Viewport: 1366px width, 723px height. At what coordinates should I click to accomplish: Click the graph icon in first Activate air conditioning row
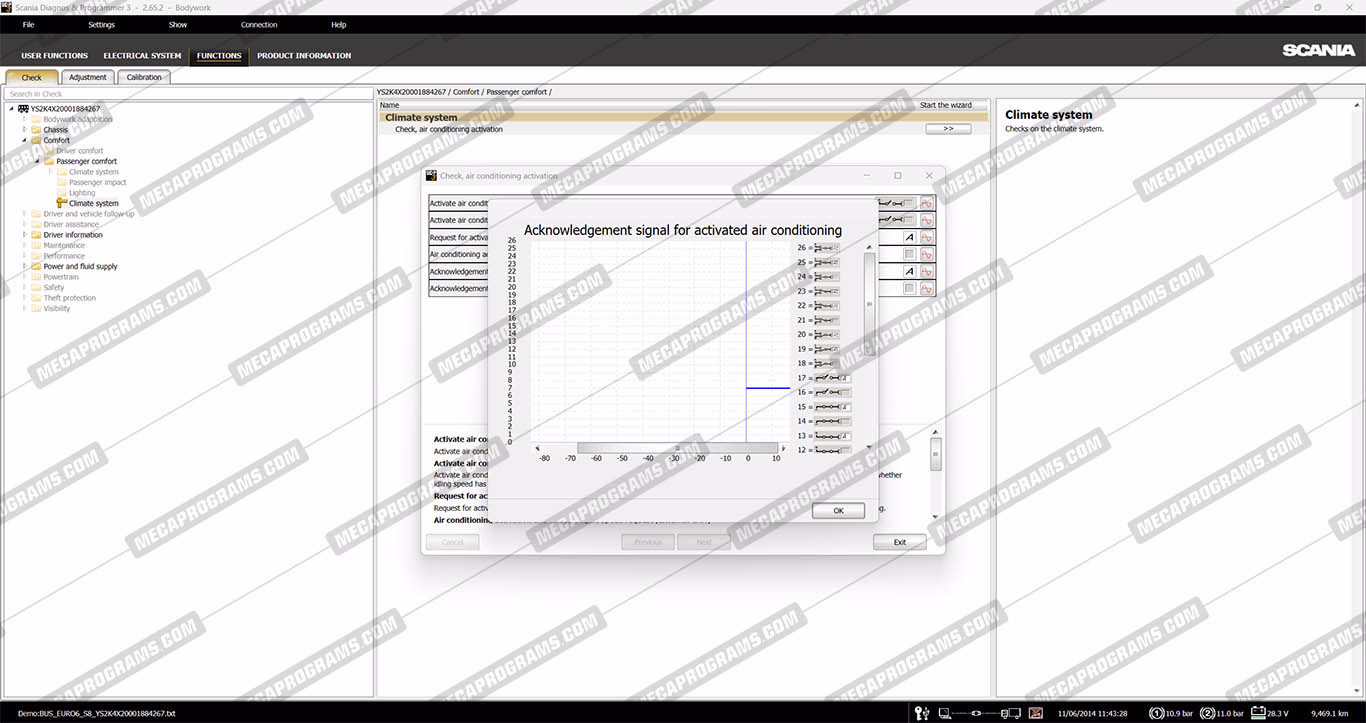pyautogui.click(x=927, y=203)
